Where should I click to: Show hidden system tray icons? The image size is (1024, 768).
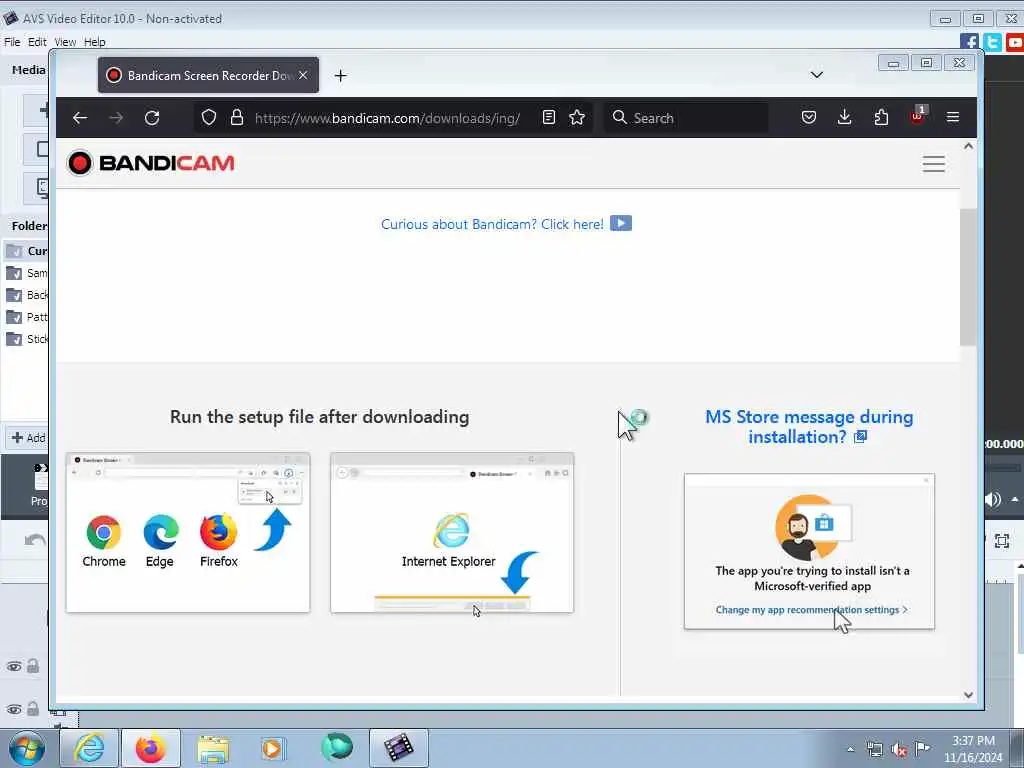850,750
